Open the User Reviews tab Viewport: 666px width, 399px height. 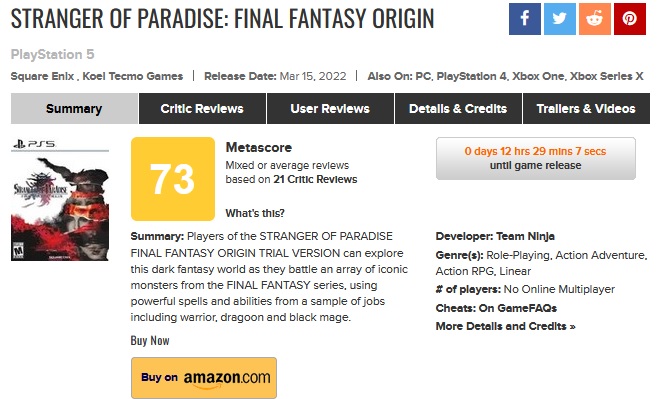[x=330, y=109]
